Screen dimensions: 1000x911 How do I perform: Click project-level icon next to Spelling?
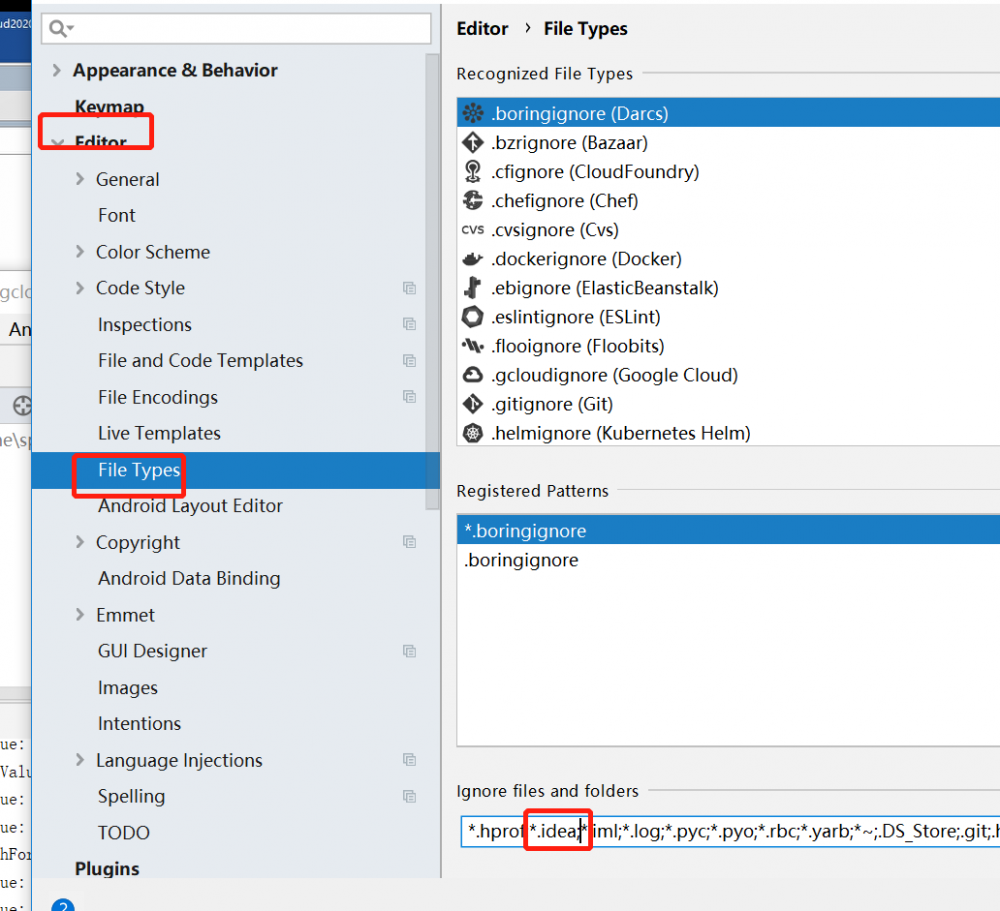409,796
